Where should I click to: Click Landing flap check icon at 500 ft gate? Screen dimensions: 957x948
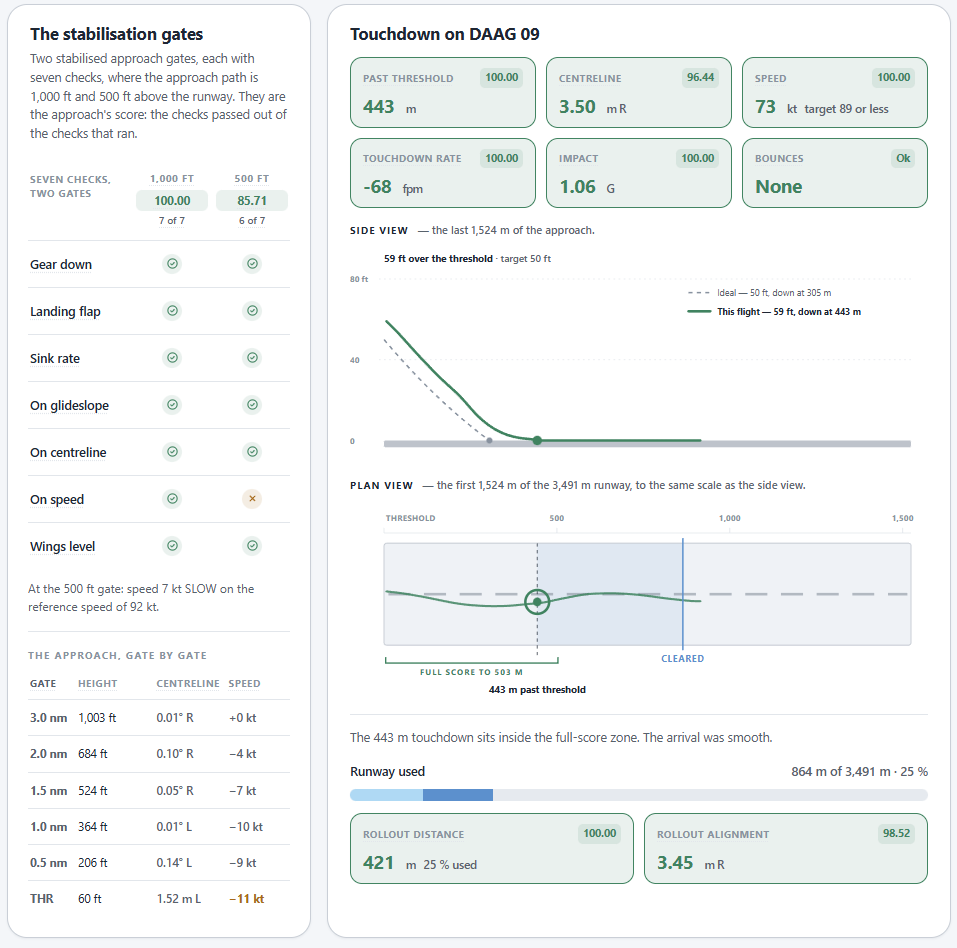click(x=252, y=311)
